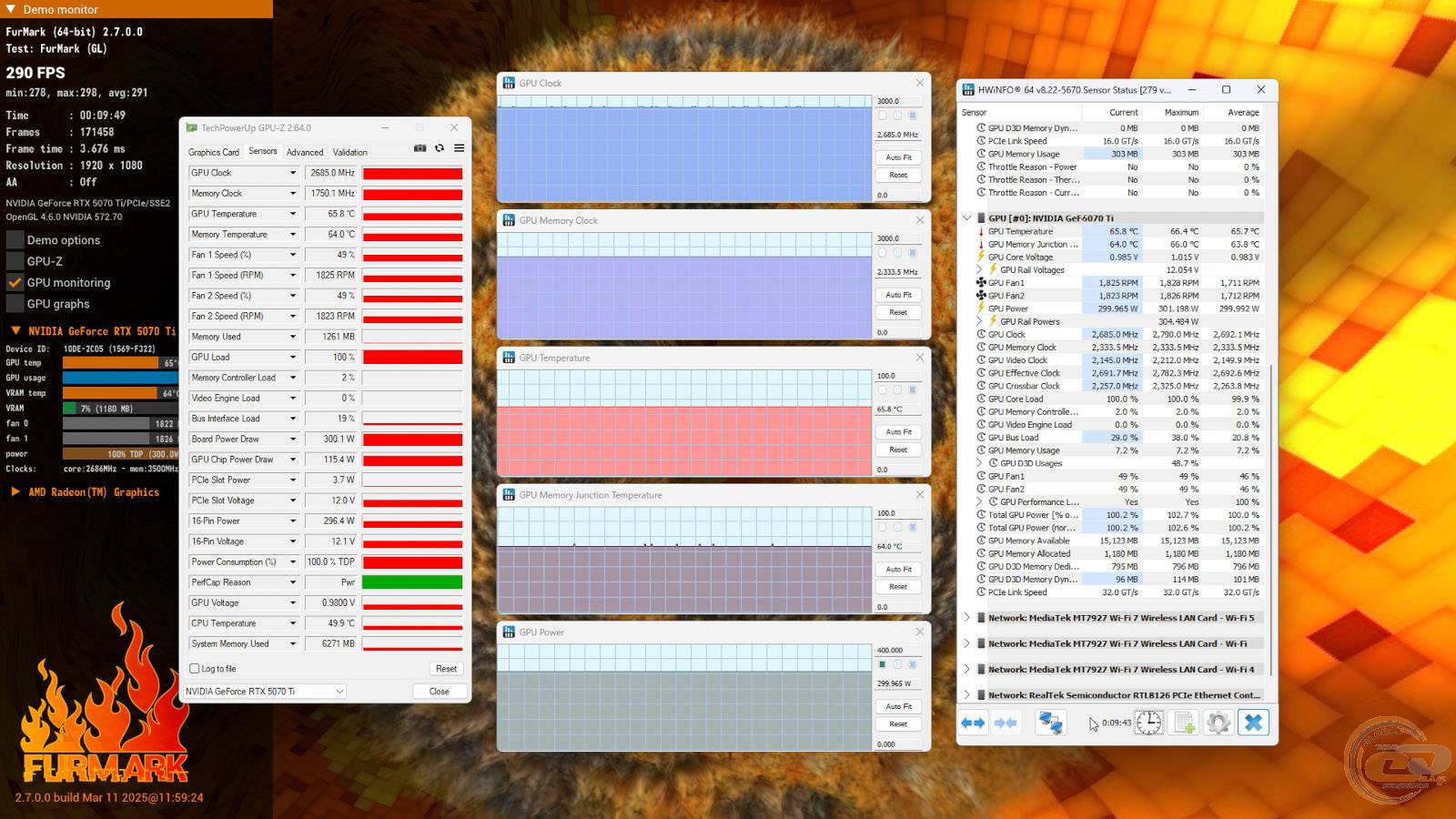Click the GPU-Z refresh icon
The width and height of the screenshot is (1456, 819).
point(440,148)
